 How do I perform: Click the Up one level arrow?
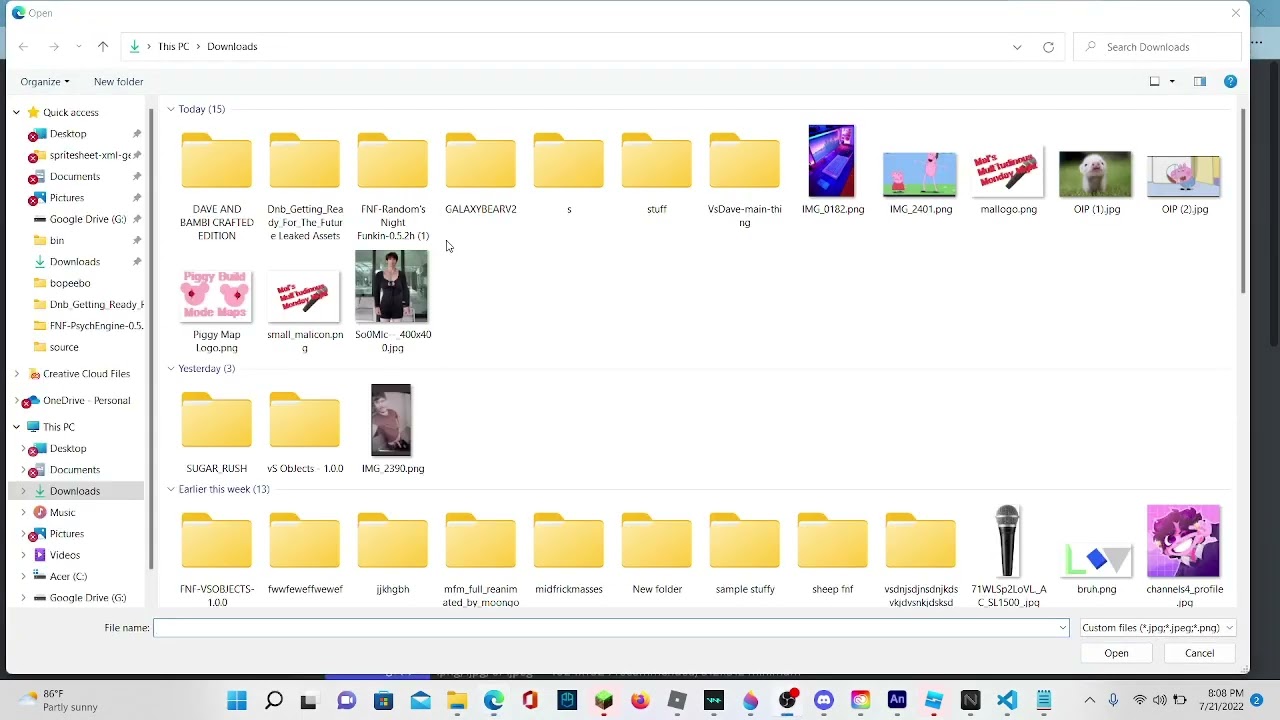[x=102, y=46]
